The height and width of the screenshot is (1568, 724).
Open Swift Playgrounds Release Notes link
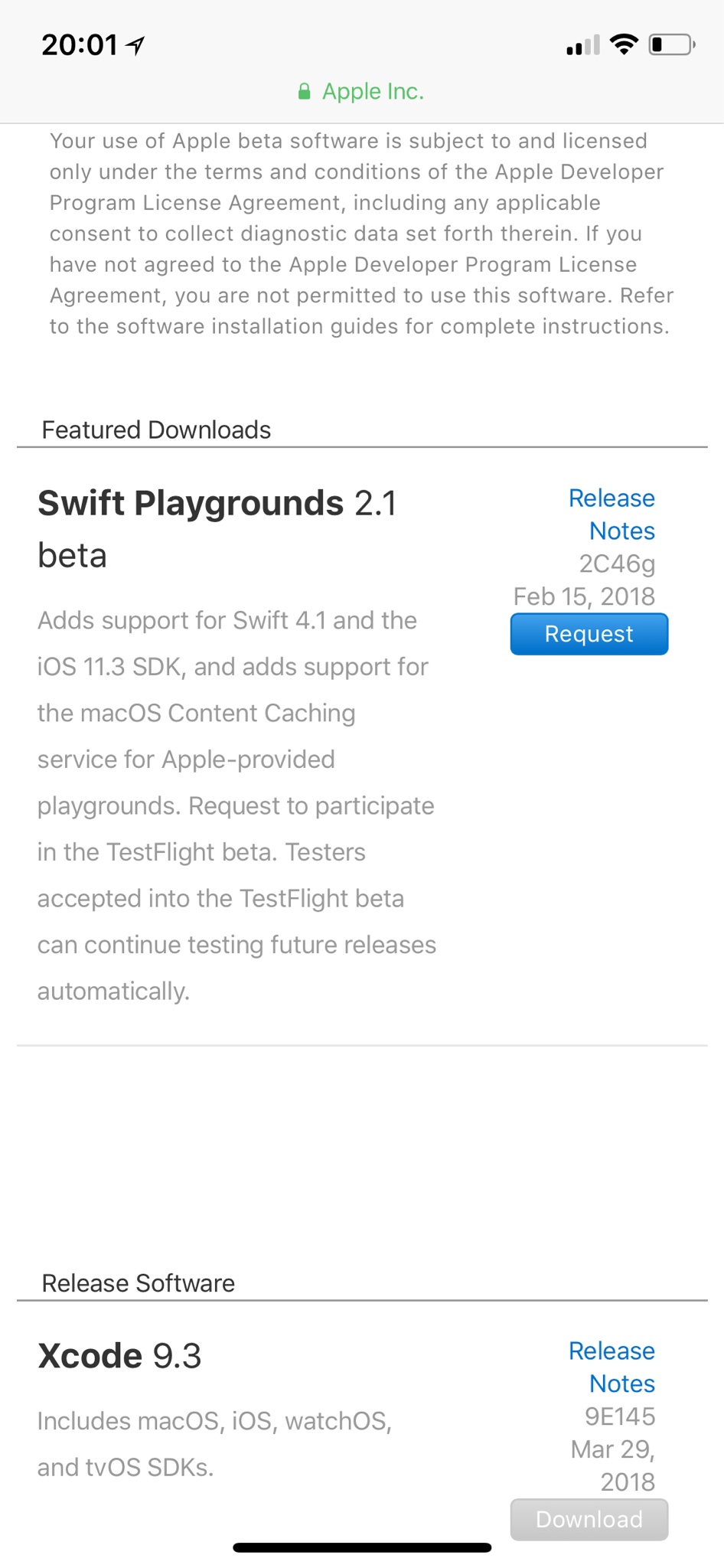611,514
